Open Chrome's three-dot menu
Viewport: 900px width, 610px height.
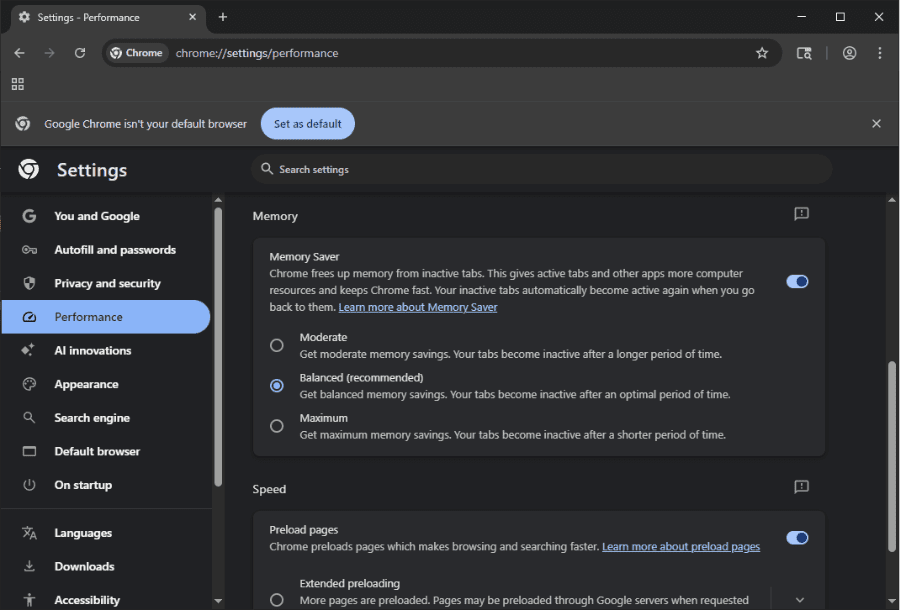(879, 53)
